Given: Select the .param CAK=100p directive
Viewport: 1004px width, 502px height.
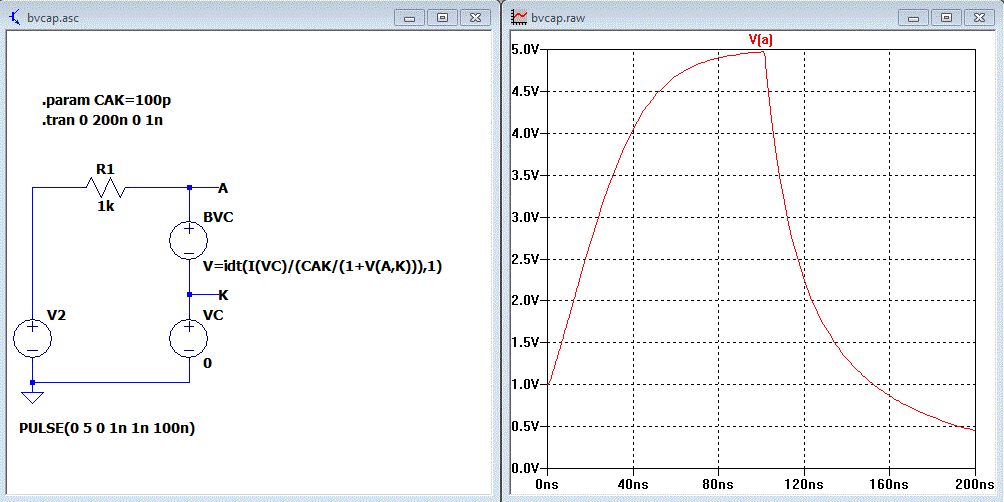Looking at the screenshot, I should (x=99, y=102).
